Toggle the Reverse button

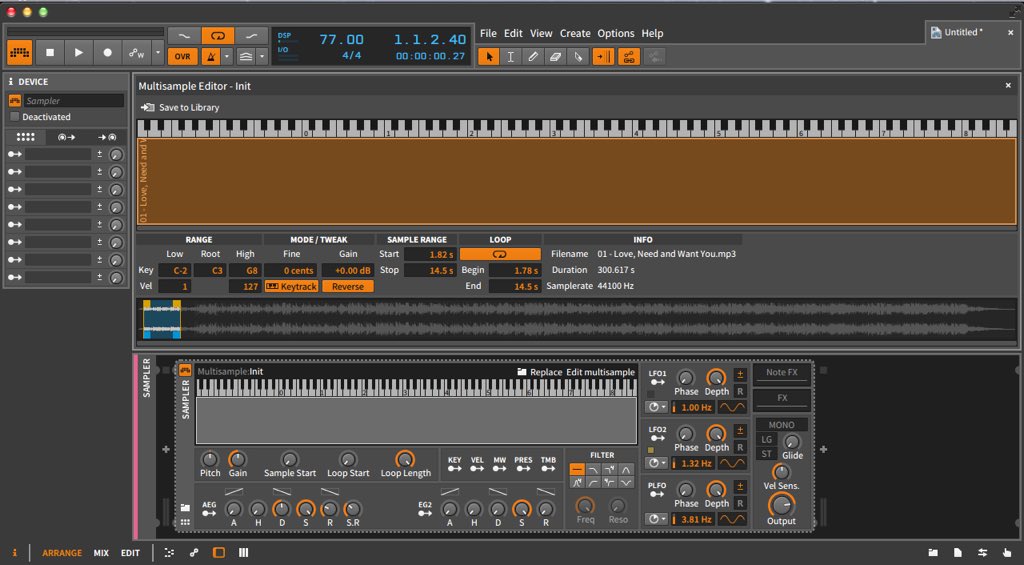[x=347, y=286]
